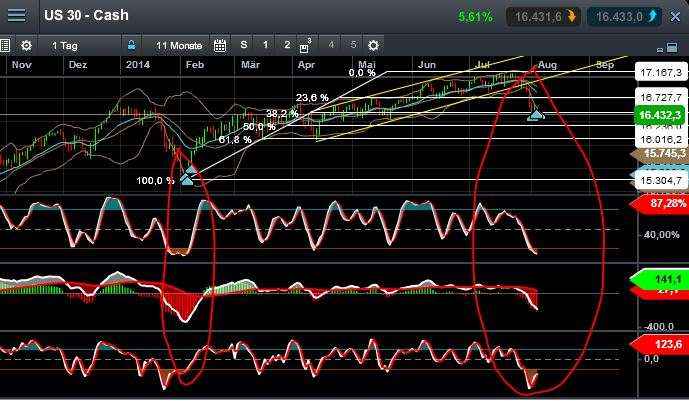
Task: Open the calendar date picker icon
Action: click(x=220, y=45)
